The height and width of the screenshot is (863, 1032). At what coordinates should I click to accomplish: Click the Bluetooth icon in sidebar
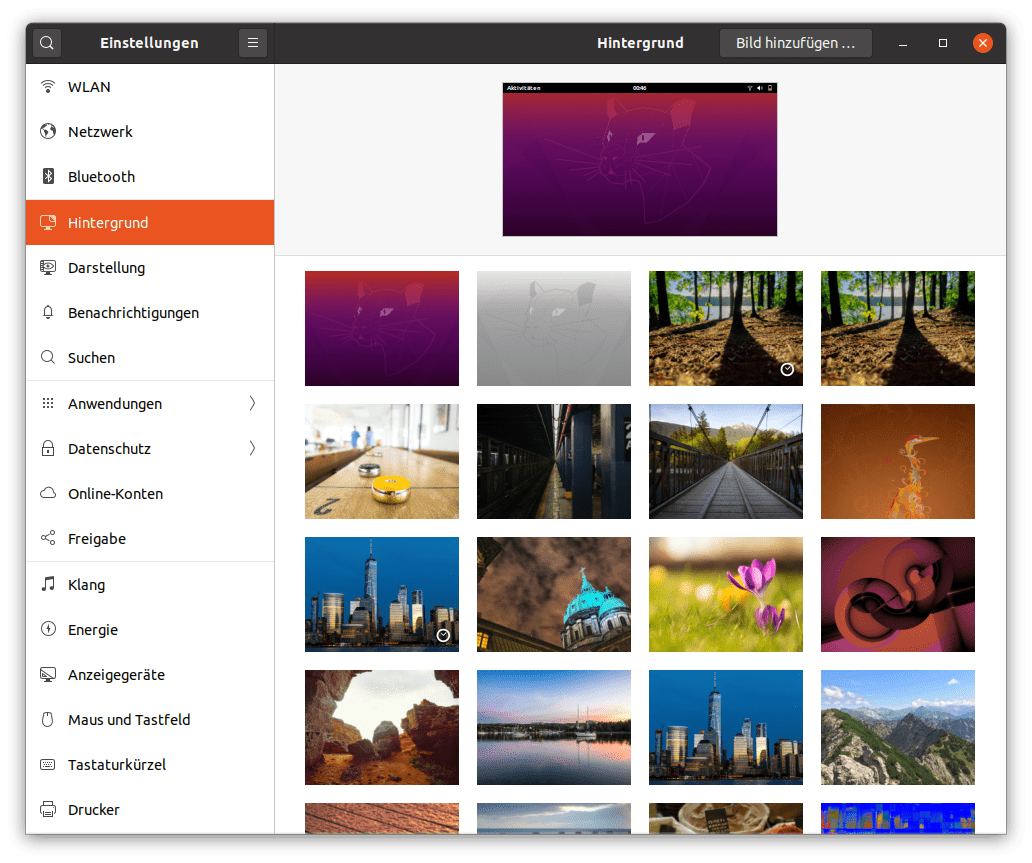point(47,177)
